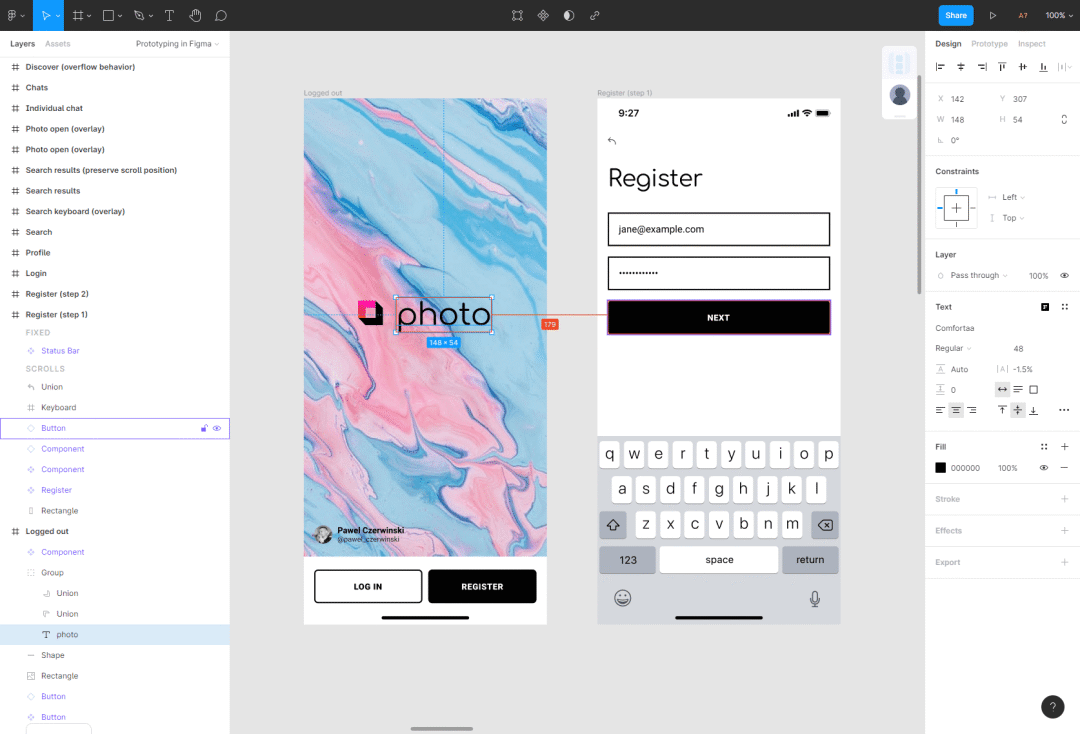The width and height of the screenshot is (1080, 734).
Task: Switch to the Assets tab
Action: (57, 44)
